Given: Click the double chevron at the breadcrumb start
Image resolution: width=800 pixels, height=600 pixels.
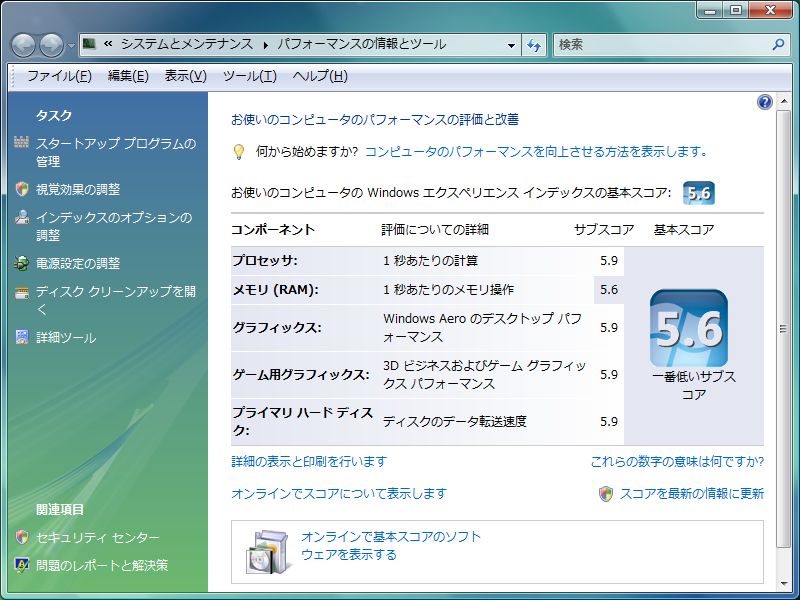Looking at the screenshot, I should 108,44.
